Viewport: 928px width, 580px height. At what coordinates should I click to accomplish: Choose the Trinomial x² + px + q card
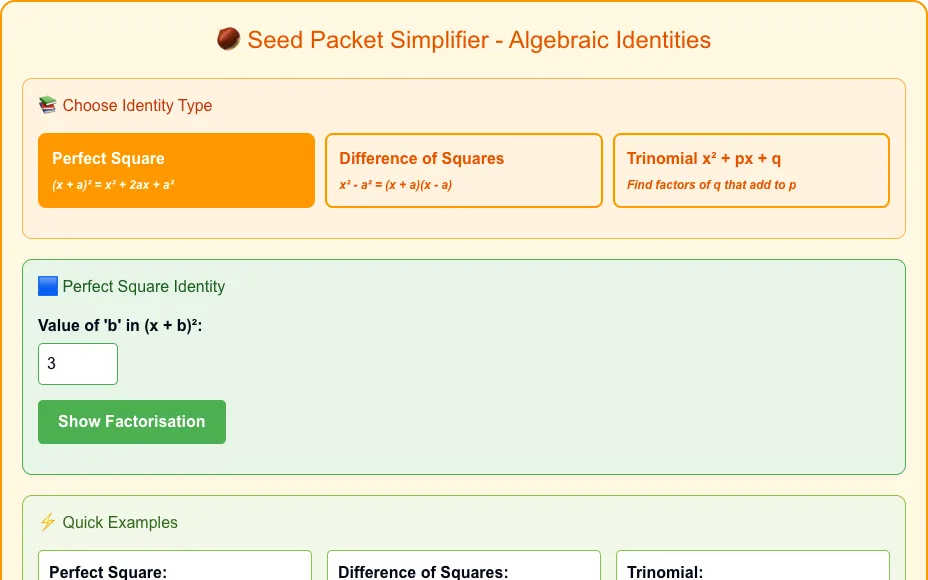[752, 170]
